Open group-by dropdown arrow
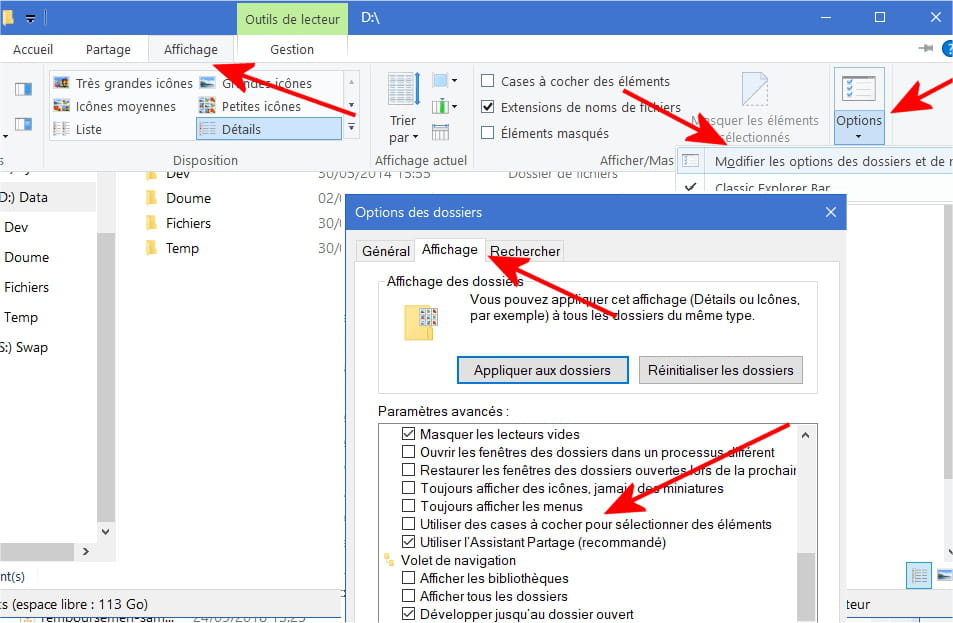 click(x=454, y=80)
